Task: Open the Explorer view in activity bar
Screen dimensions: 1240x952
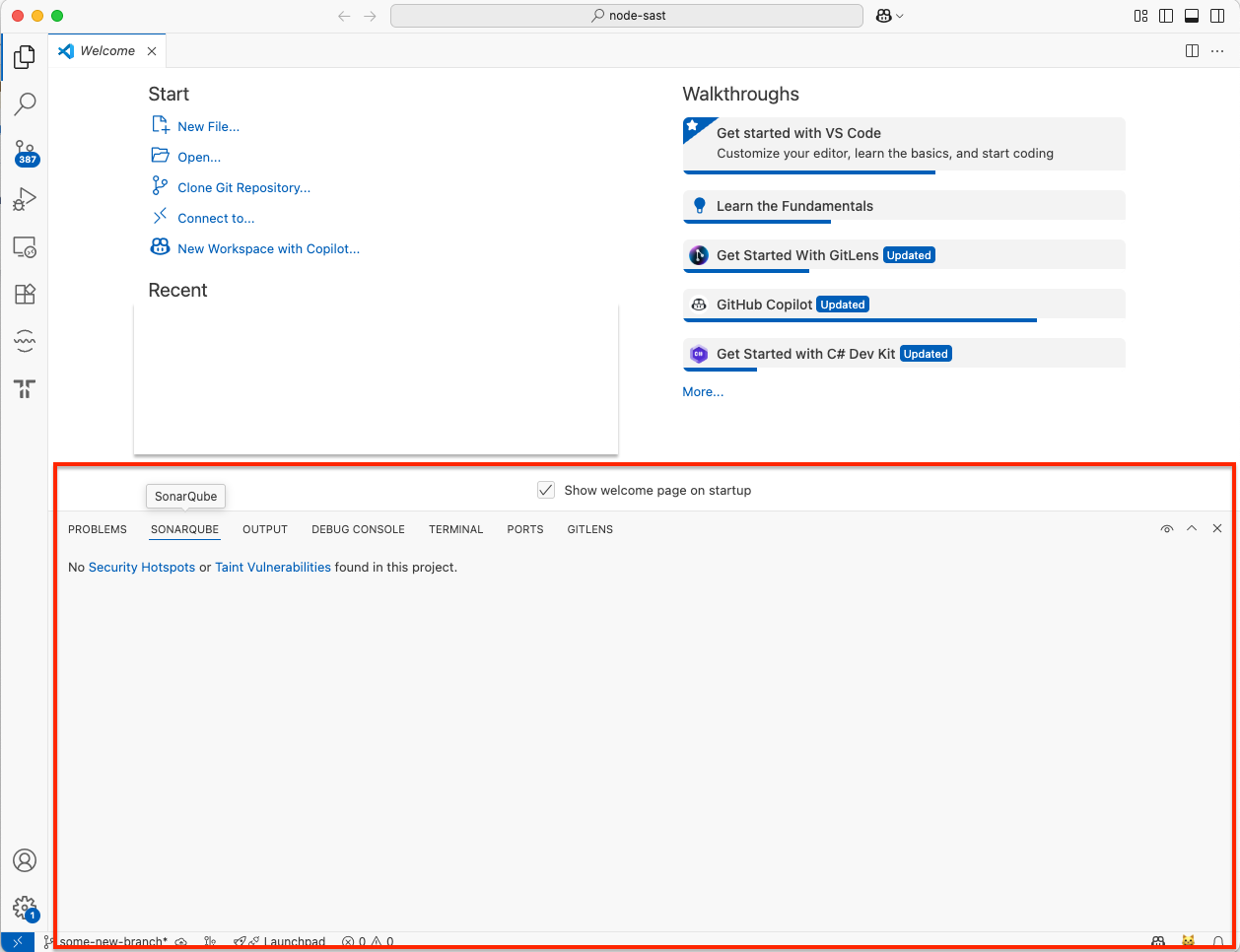Action: pyautogui.click(x=25, y=57)
